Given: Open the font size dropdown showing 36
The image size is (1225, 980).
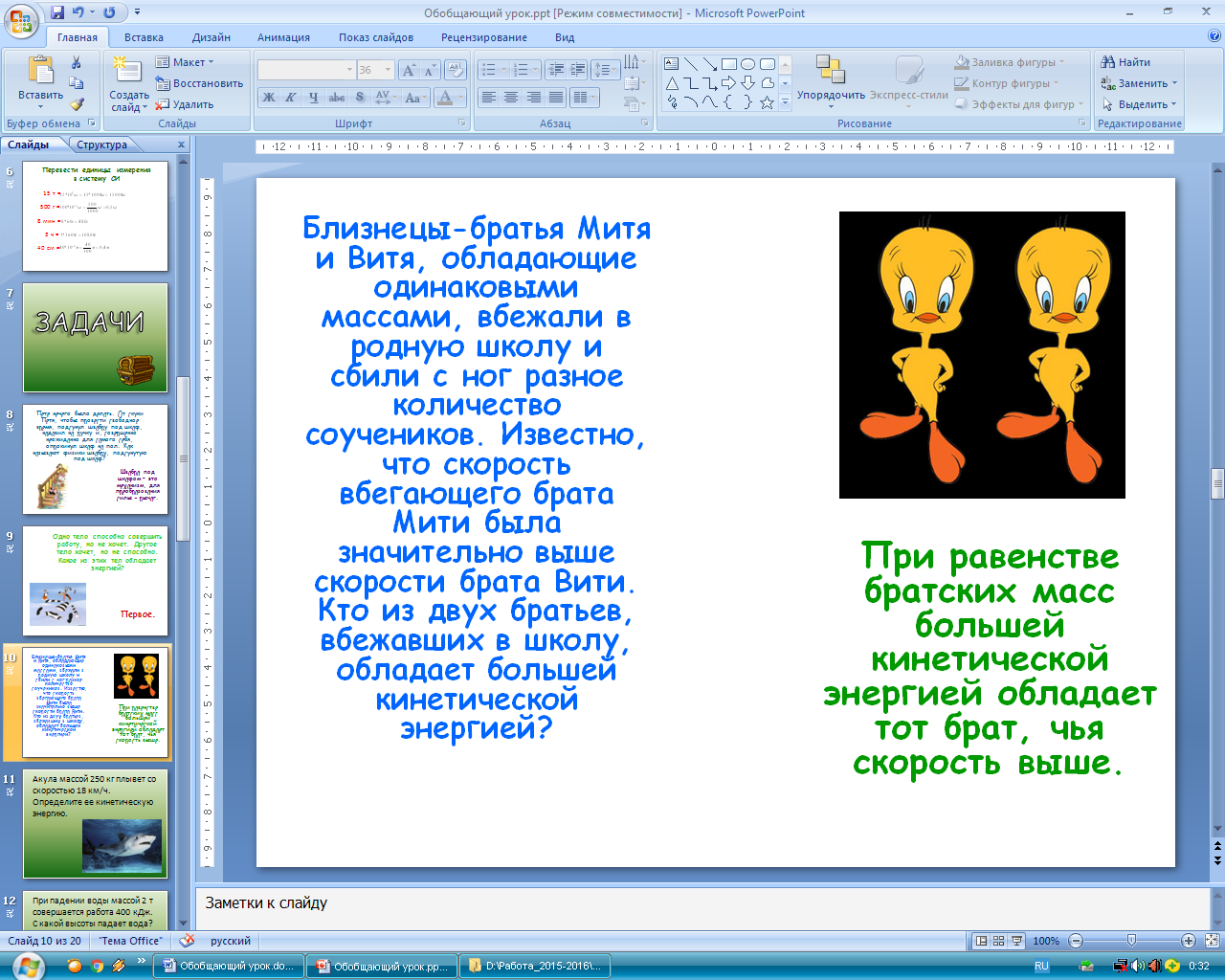Looking at the screenshot, I should click(x=388, y=70).
